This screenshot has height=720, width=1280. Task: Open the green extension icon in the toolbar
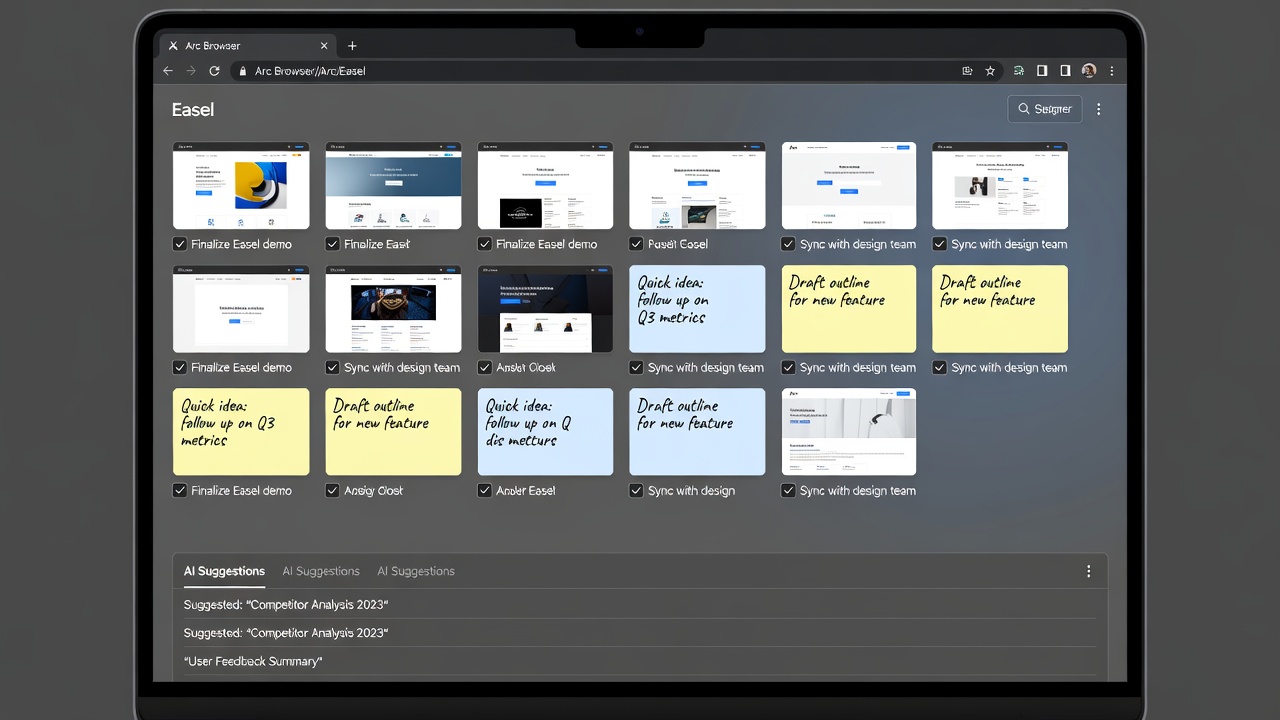tap(1018, 71)
